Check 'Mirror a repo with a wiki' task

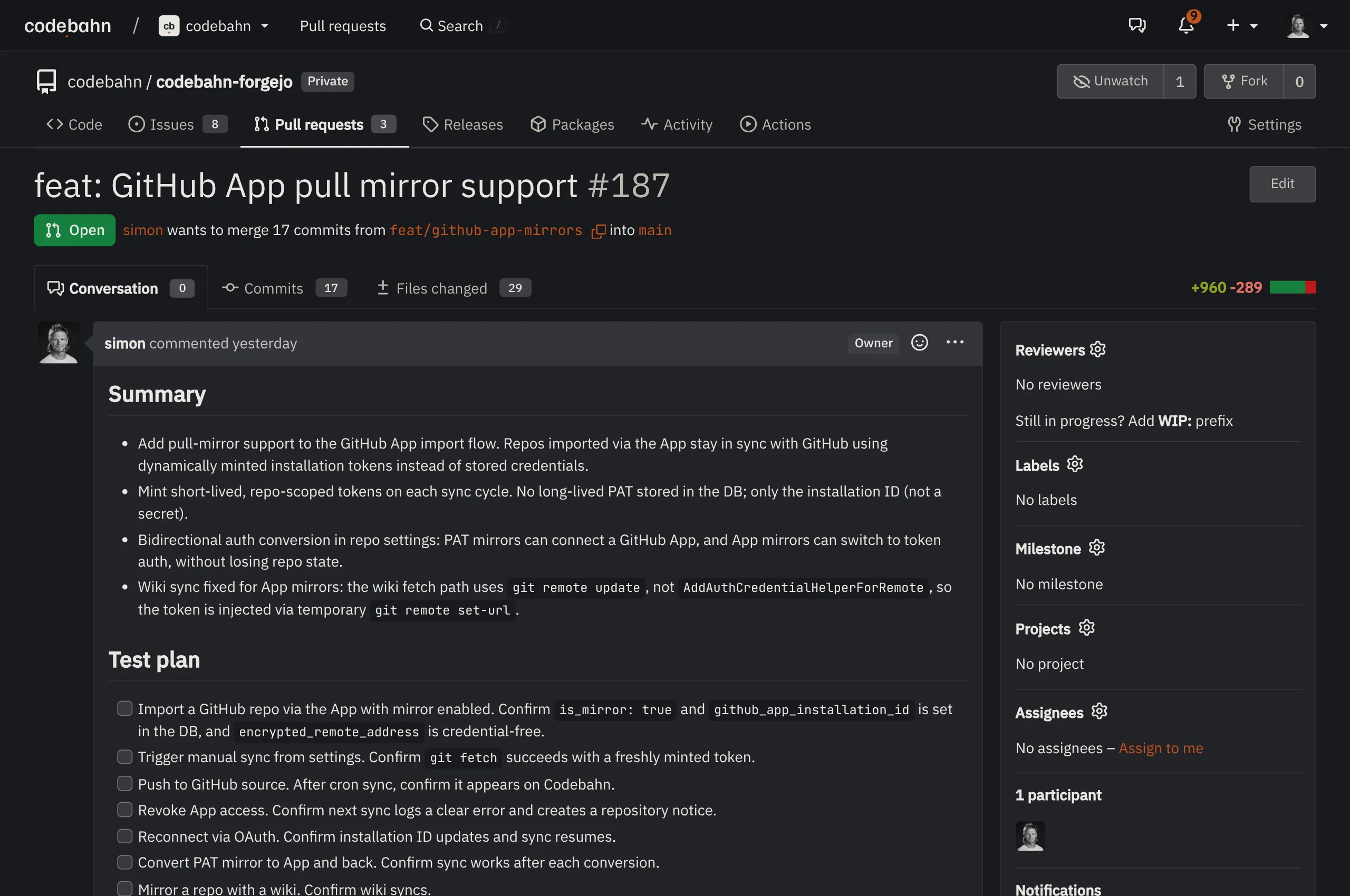124,889
